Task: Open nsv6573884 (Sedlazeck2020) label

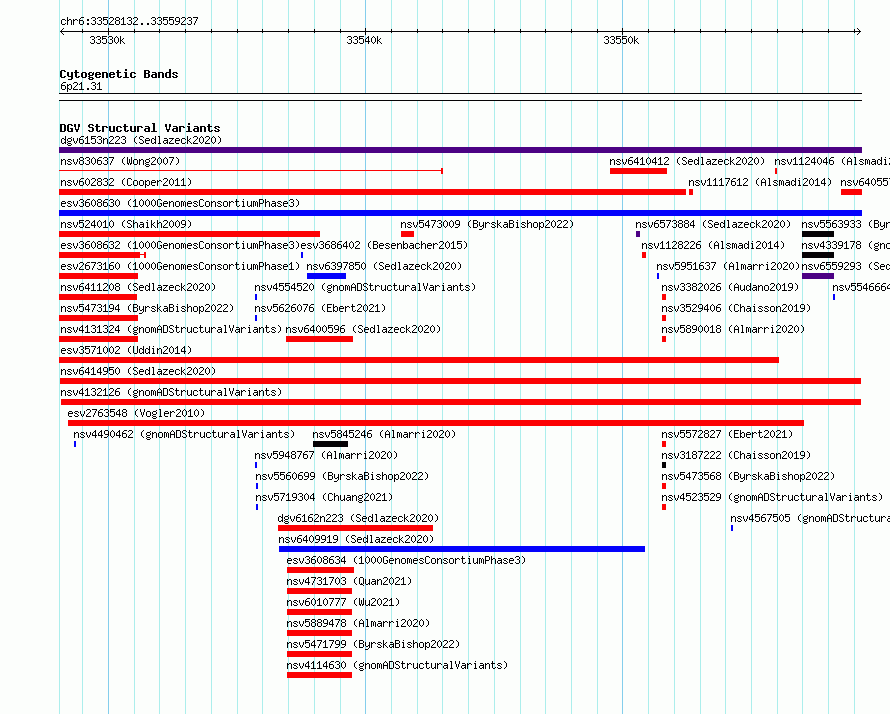Action: point(713,224)
